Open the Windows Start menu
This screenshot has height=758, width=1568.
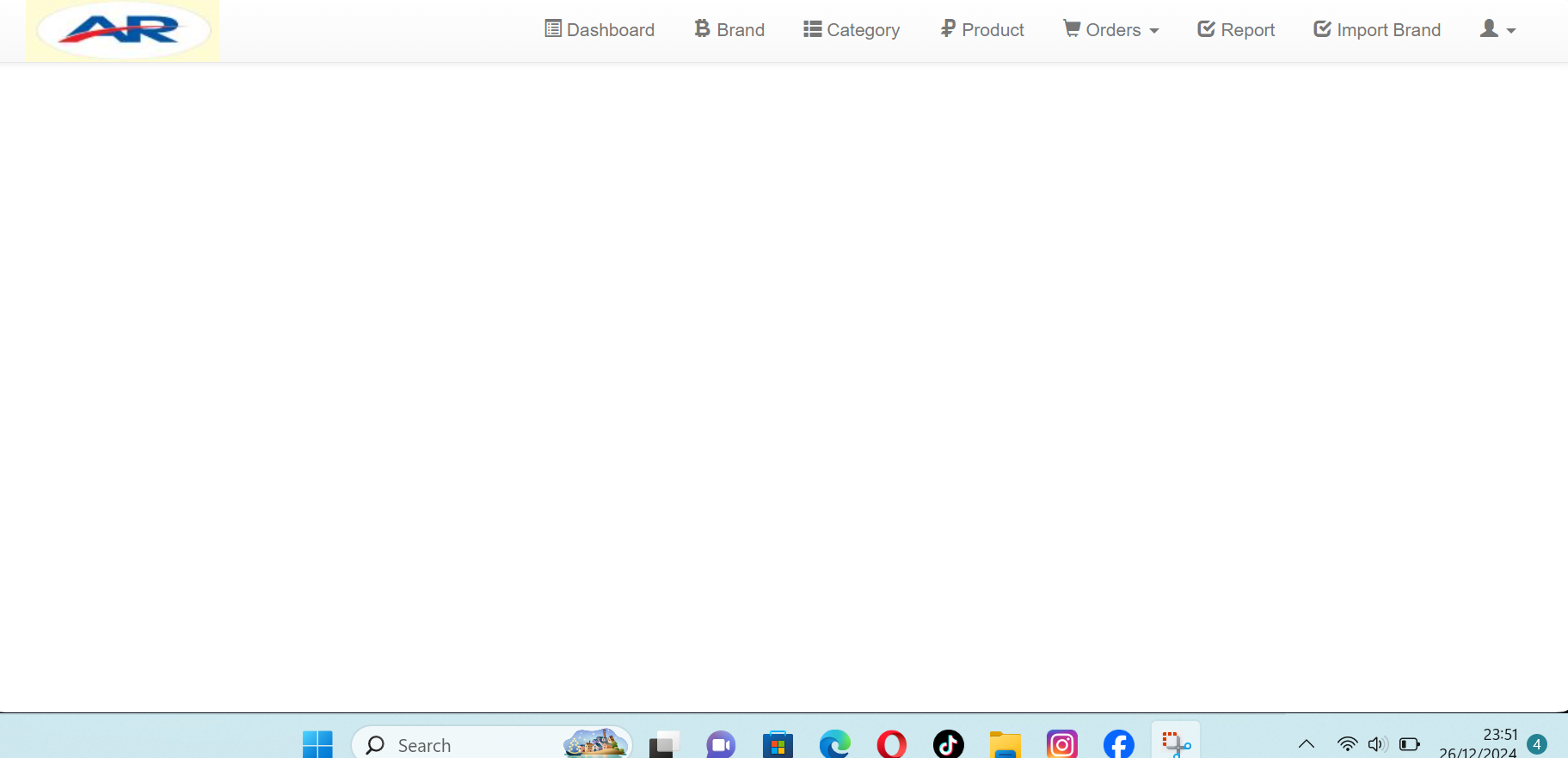click(x=317, y=744)
